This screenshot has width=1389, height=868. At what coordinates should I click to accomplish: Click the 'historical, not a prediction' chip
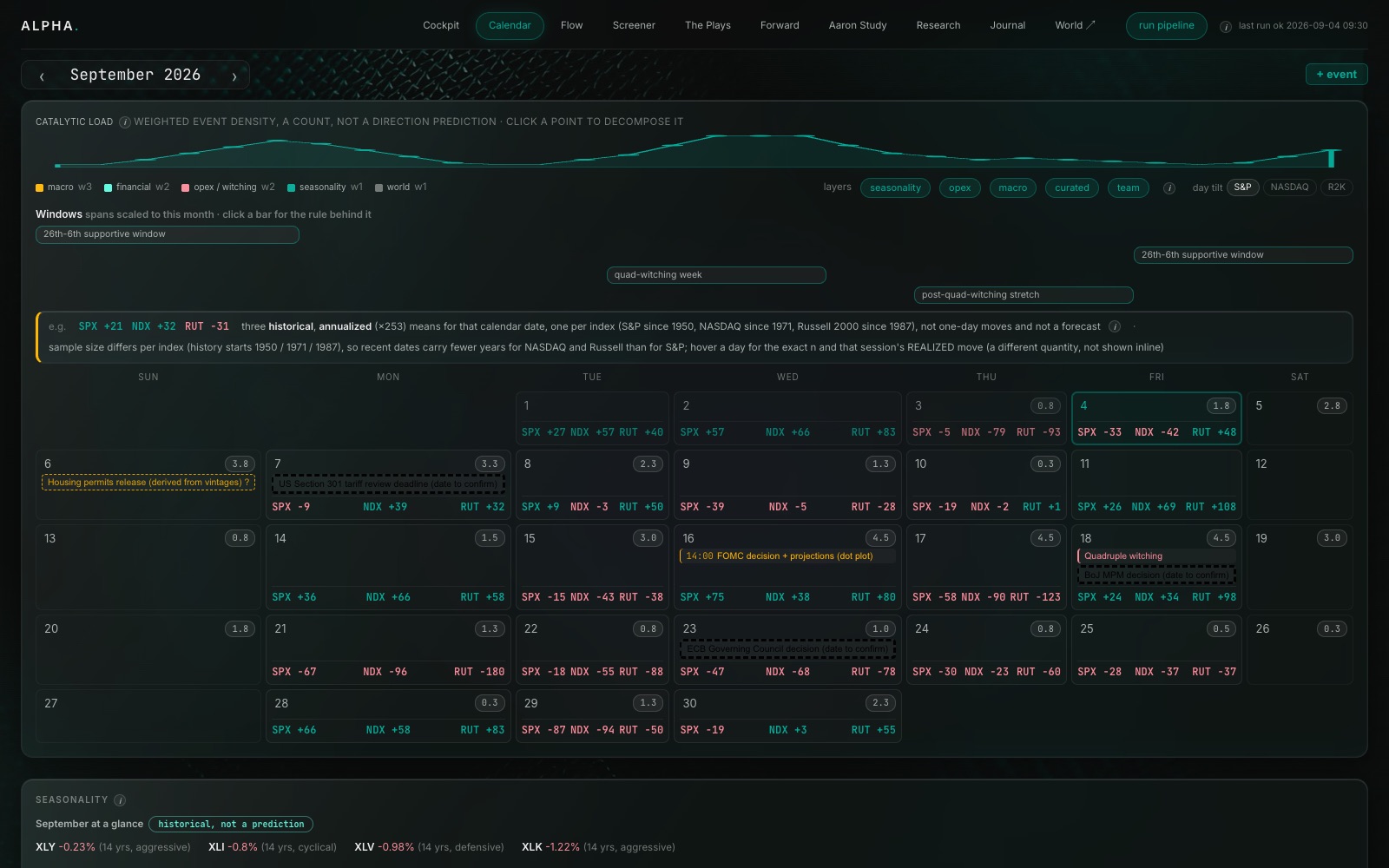231,824
